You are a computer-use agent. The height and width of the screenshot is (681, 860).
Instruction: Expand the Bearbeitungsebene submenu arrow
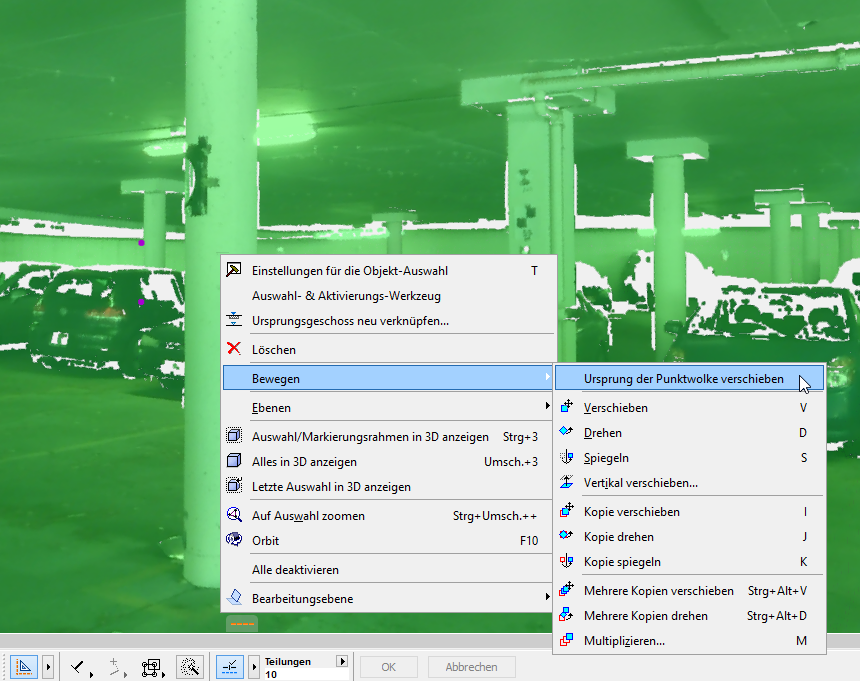point(547,597)
